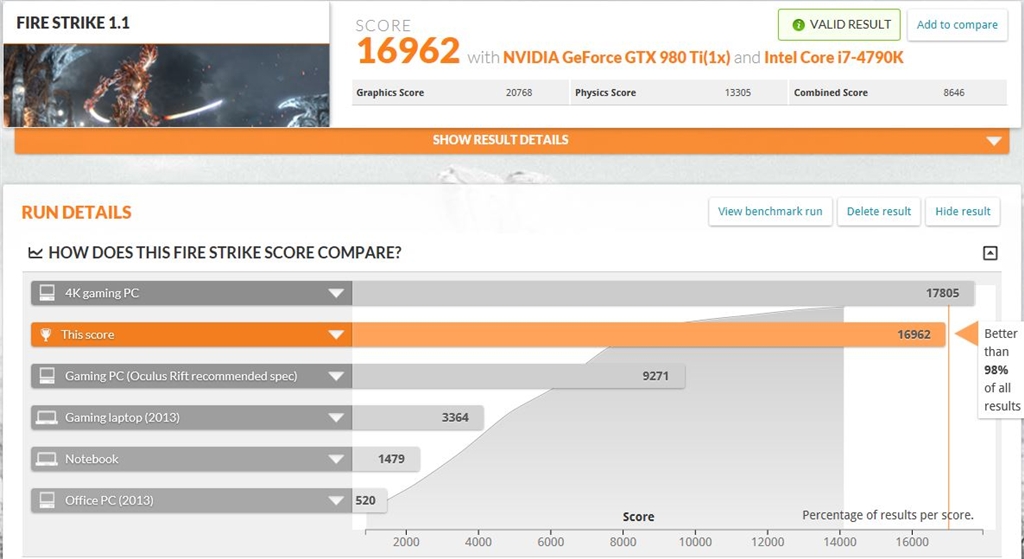Viewport: 1024px width, 559px height.
Task: Click the chart icon beside comparison heading
Action: 35,253
